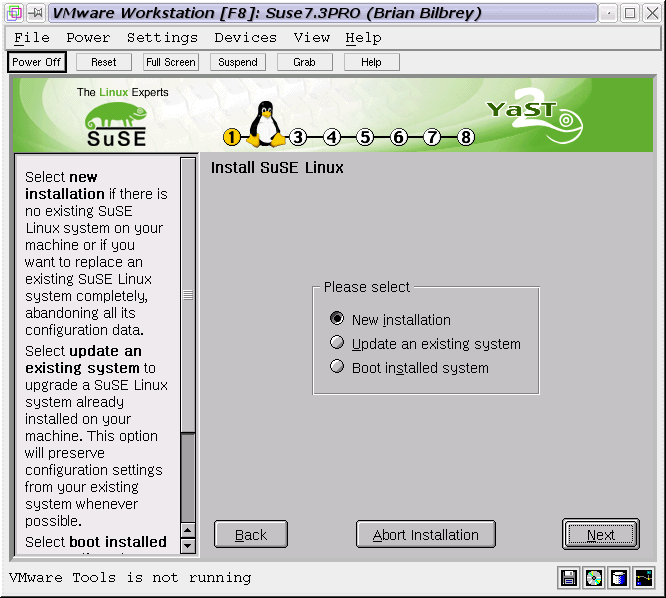Image resolution: width=666 pixels, height=598 pixels.
Task: Click the Full Screen toolbar button
Action: pyautogui.click(x=171, y=62)
